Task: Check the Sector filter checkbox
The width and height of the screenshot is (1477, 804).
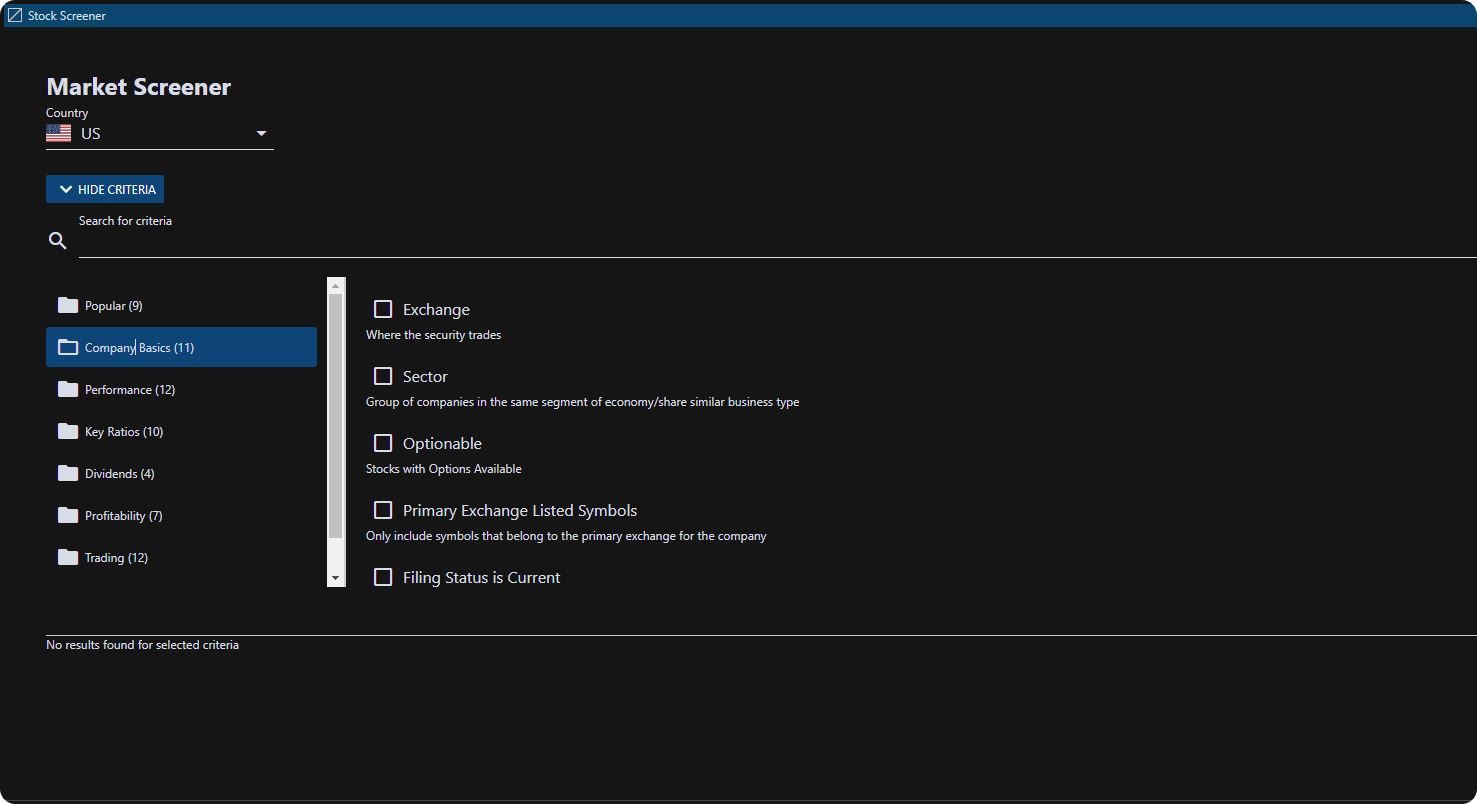Action: click(x=383, y=376)
